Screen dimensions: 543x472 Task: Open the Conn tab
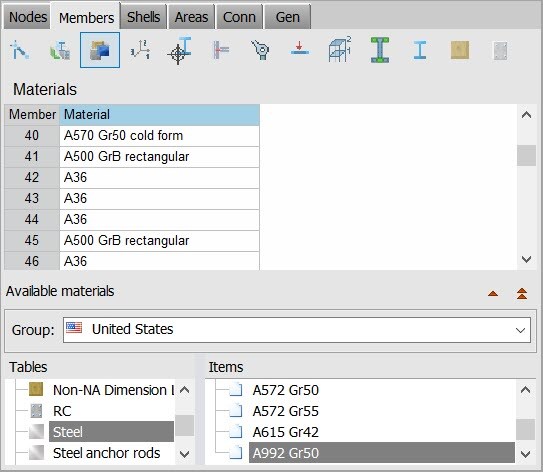point(239,17)
